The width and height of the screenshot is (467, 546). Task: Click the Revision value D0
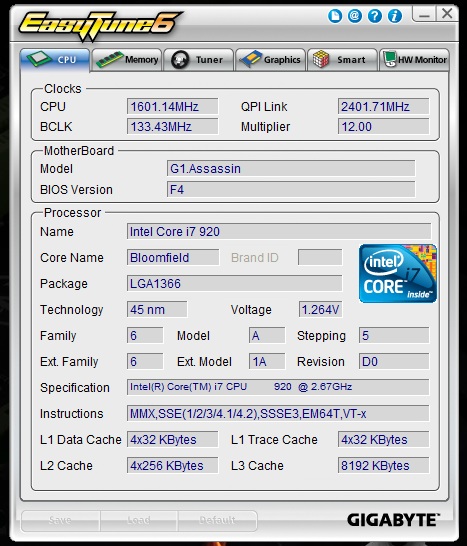pos(394,361)
